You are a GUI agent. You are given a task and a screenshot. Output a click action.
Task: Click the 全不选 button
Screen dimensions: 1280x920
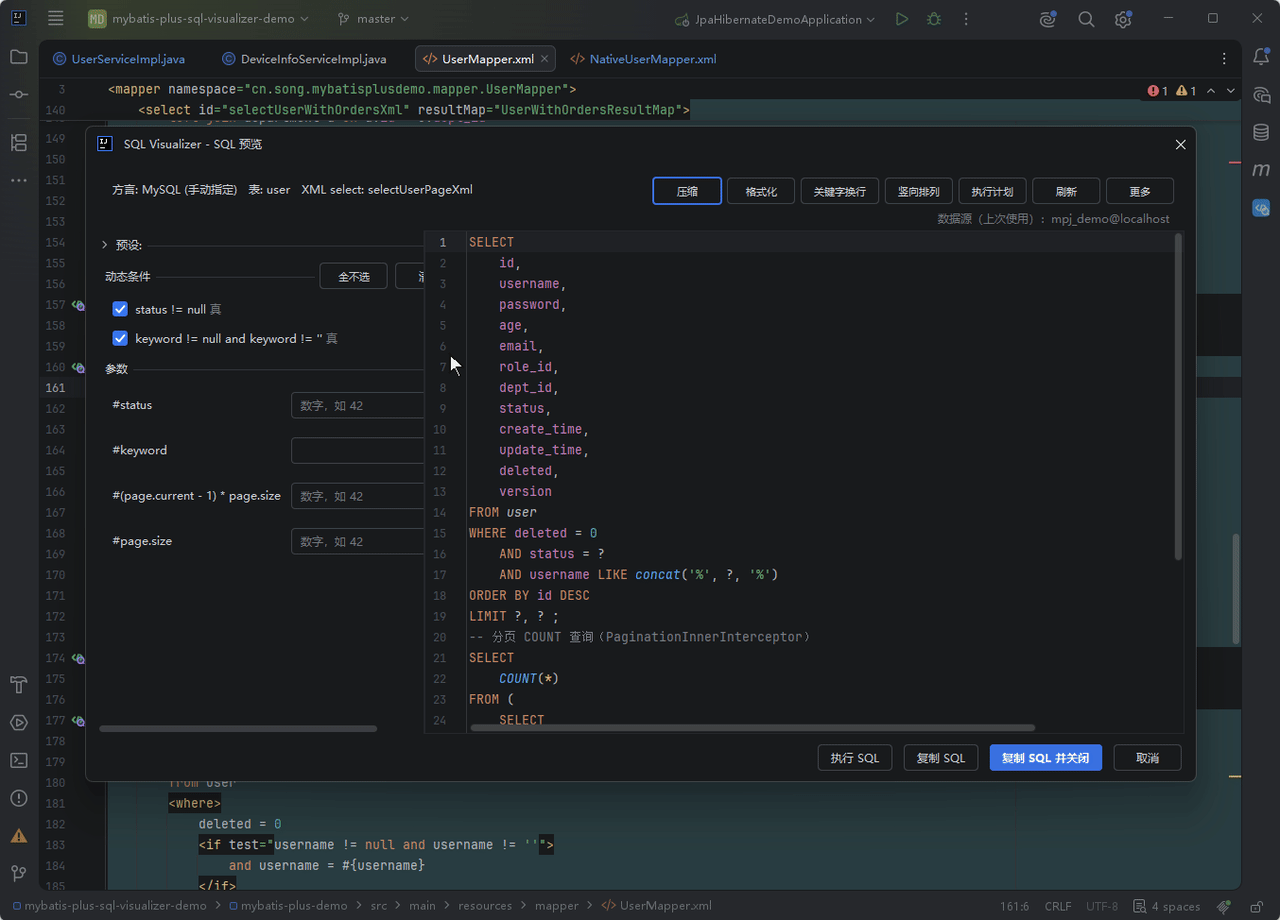[353, 276]
